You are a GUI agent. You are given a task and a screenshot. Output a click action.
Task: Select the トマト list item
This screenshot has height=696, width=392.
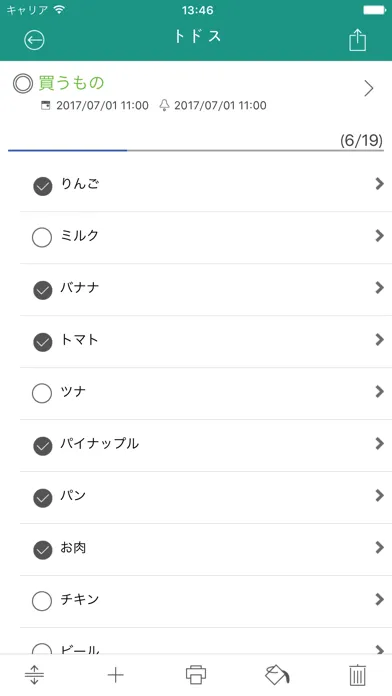[x=206, y=342]
